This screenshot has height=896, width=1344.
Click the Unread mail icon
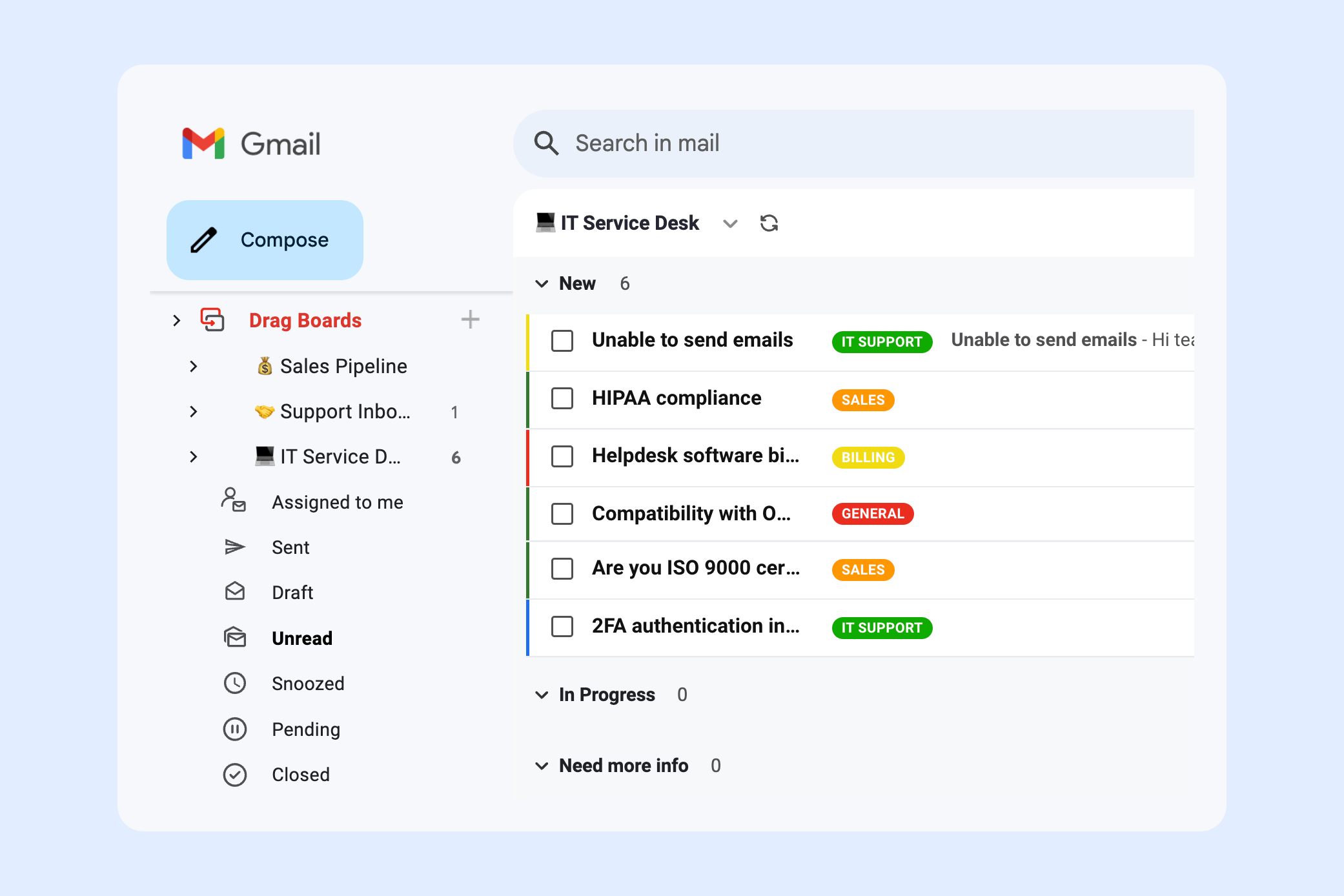tap(235, 637)
